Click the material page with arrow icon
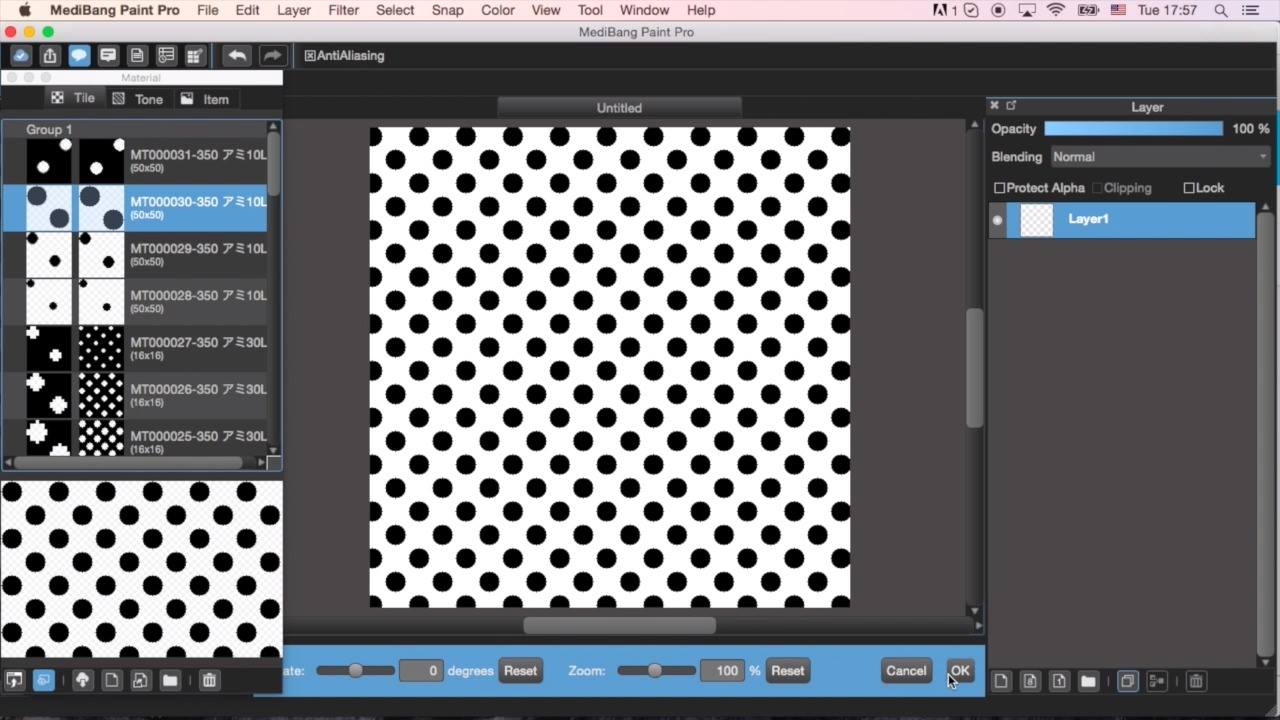The height and width of the screenshot is (720, 1280). tap(140, 680)
